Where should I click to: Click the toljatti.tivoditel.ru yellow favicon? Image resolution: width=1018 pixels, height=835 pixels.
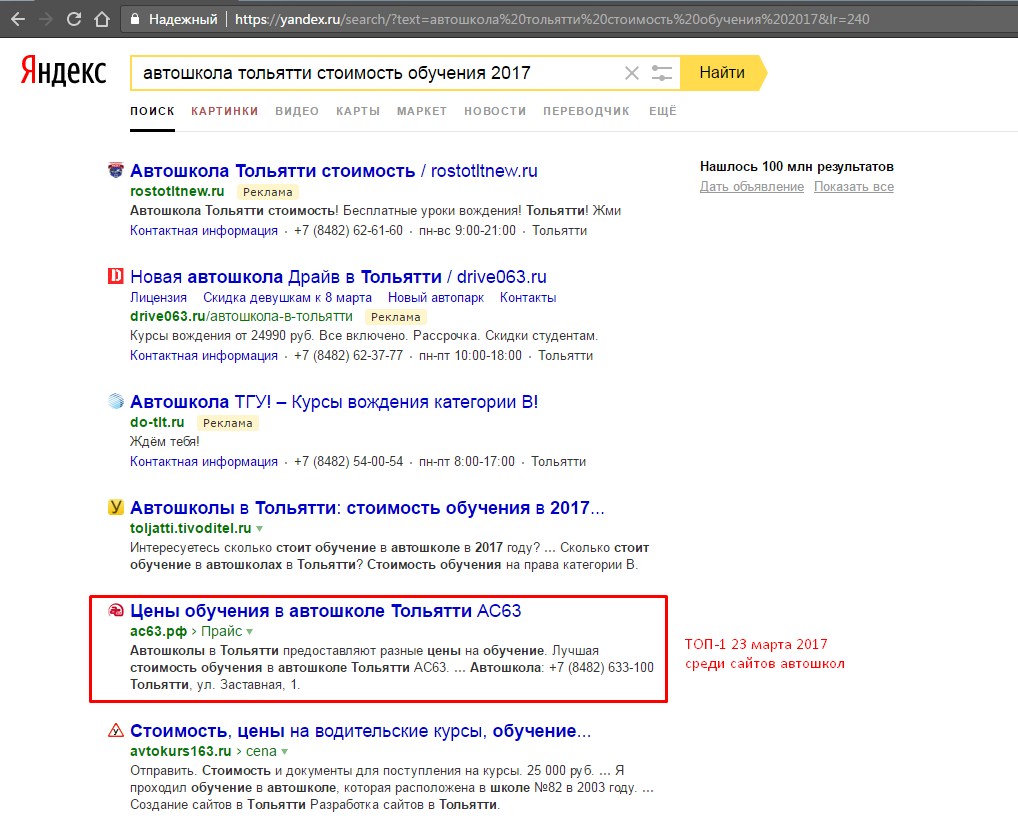(x=116, y=507)
